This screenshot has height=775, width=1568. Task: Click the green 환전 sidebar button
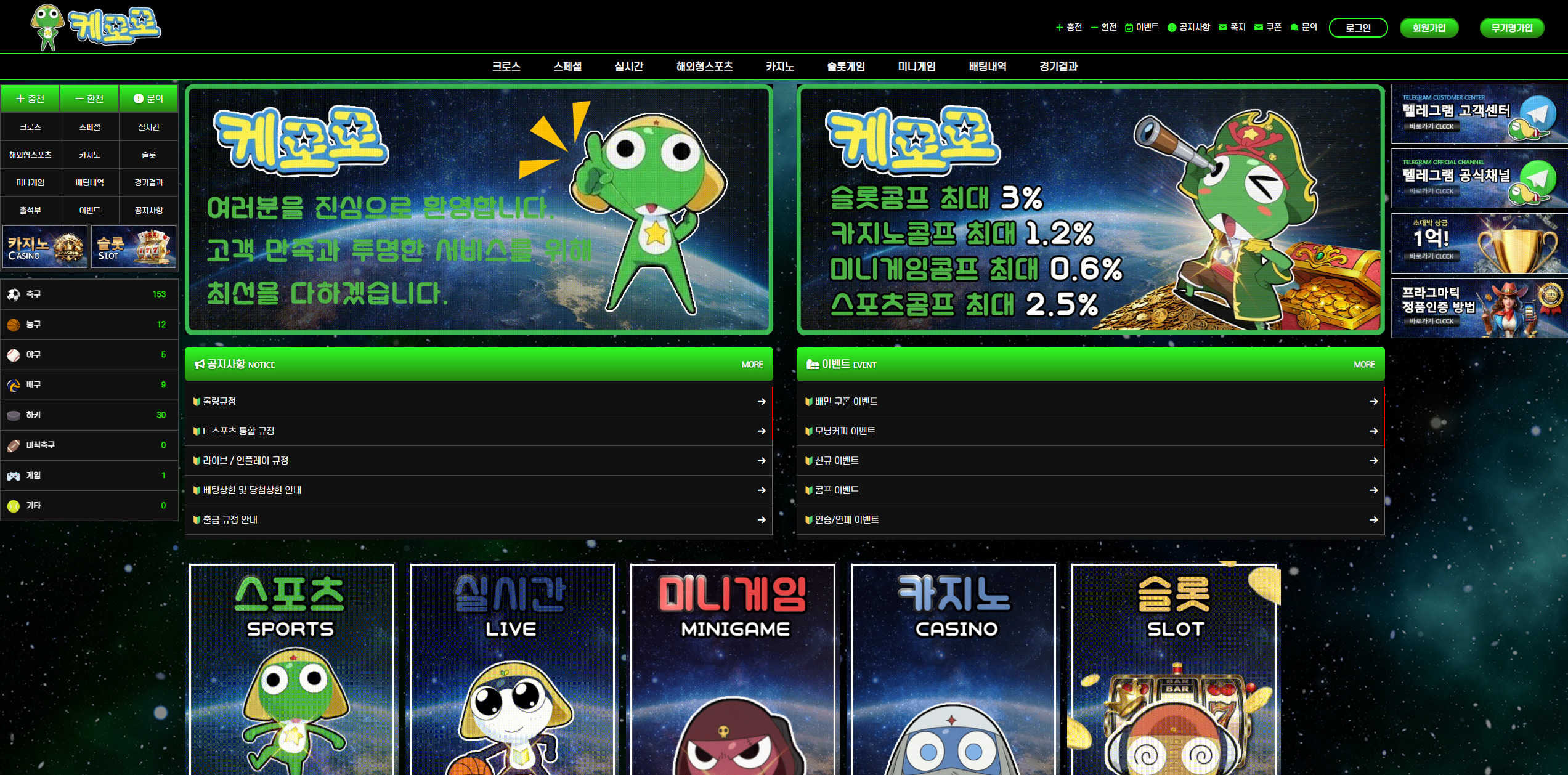click(x=89, y=99)
